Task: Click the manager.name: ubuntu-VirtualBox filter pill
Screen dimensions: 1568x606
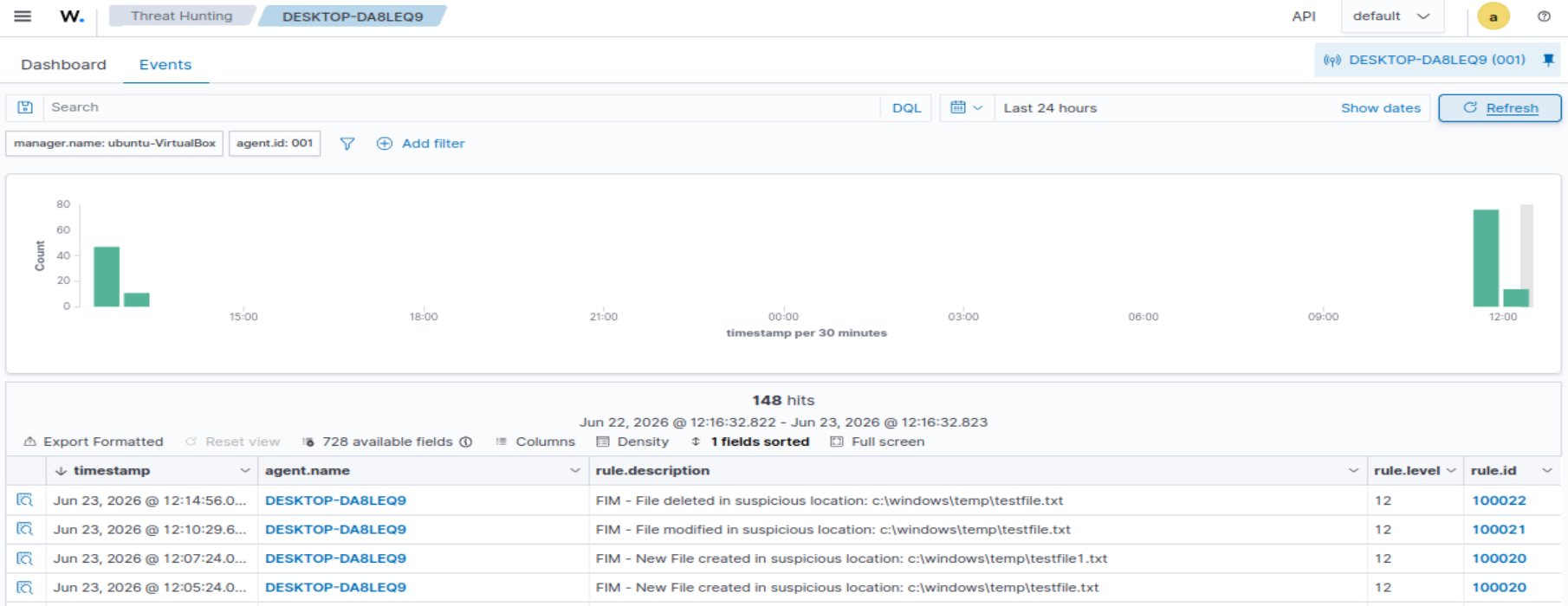Action: click(x=114, y=144)
